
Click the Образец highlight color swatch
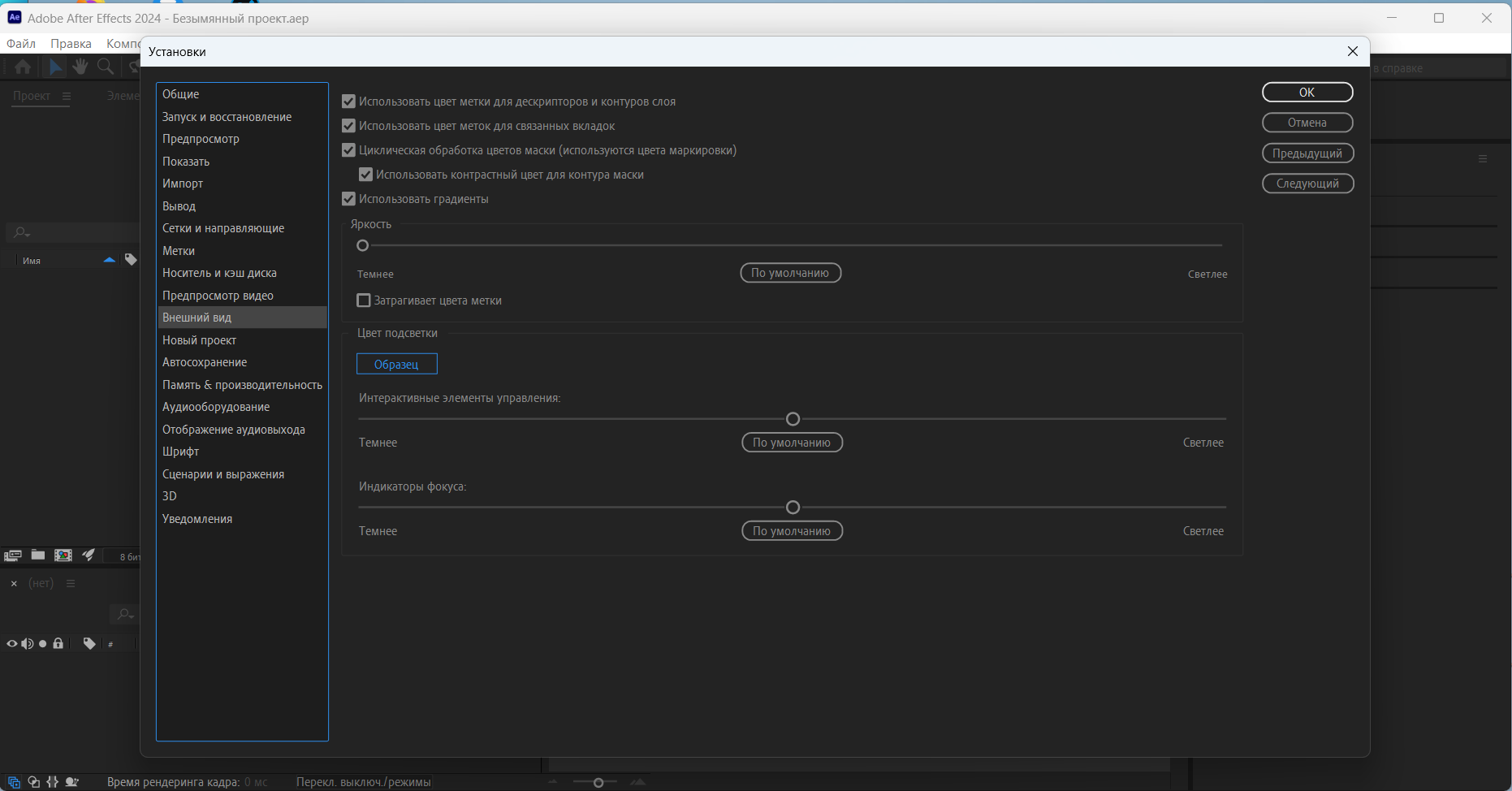396,364
